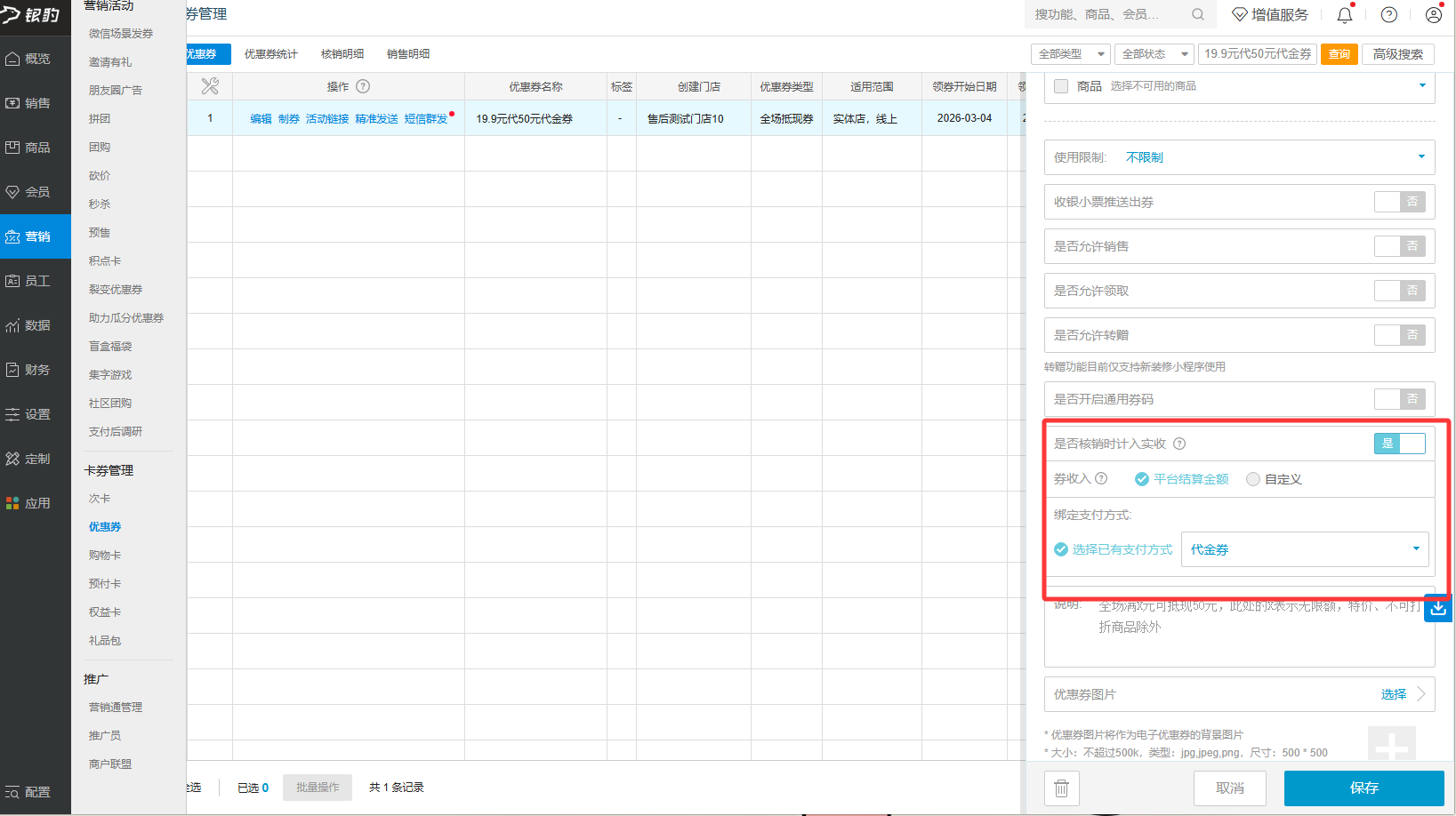Switch to the 优惠券统计 tab
1456x816 pixels.
coord(271,54)
